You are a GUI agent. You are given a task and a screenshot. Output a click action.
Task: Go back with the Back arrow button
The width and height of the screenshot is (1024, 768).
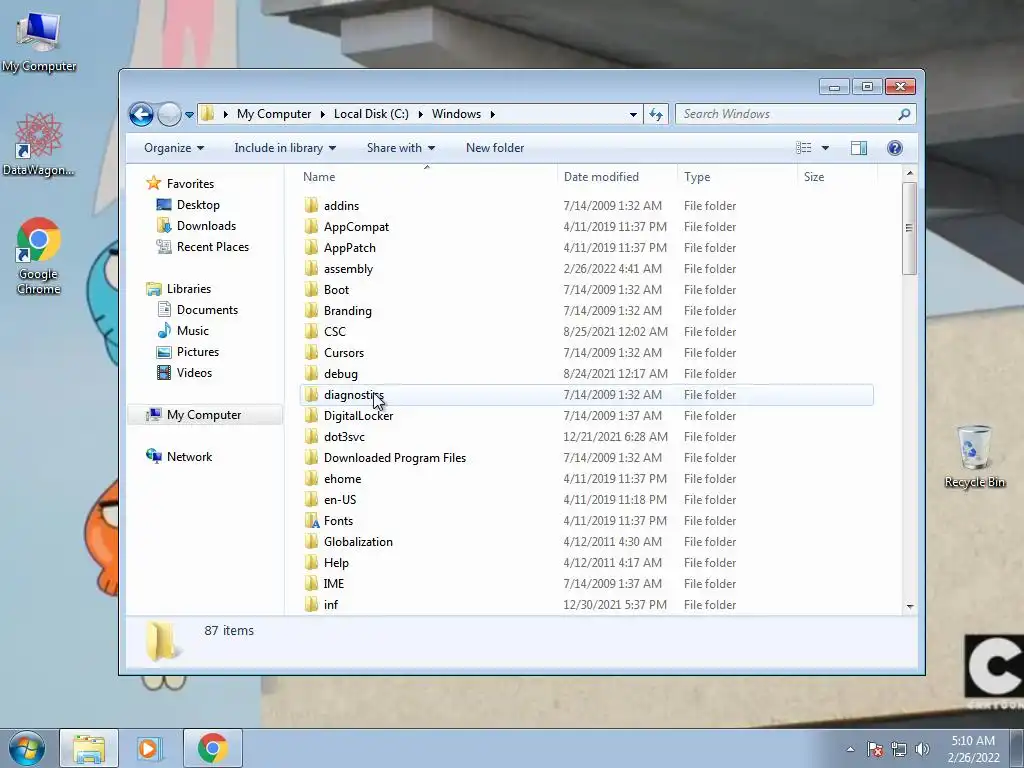click(141, 114)
